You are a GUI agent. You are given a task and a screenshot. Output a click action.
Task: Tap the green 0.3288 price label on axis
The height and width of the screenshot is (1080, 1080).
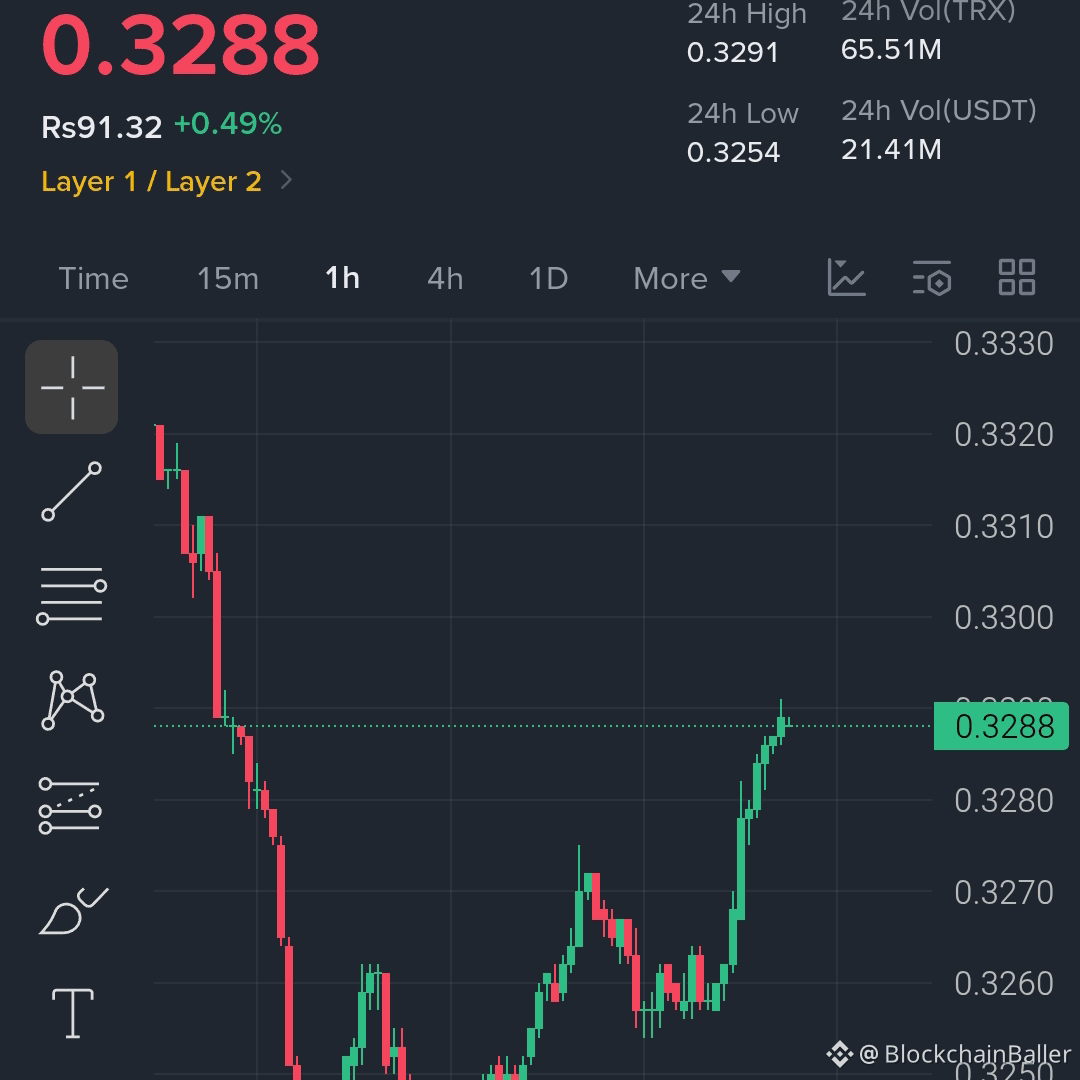tap(1001, 727)
